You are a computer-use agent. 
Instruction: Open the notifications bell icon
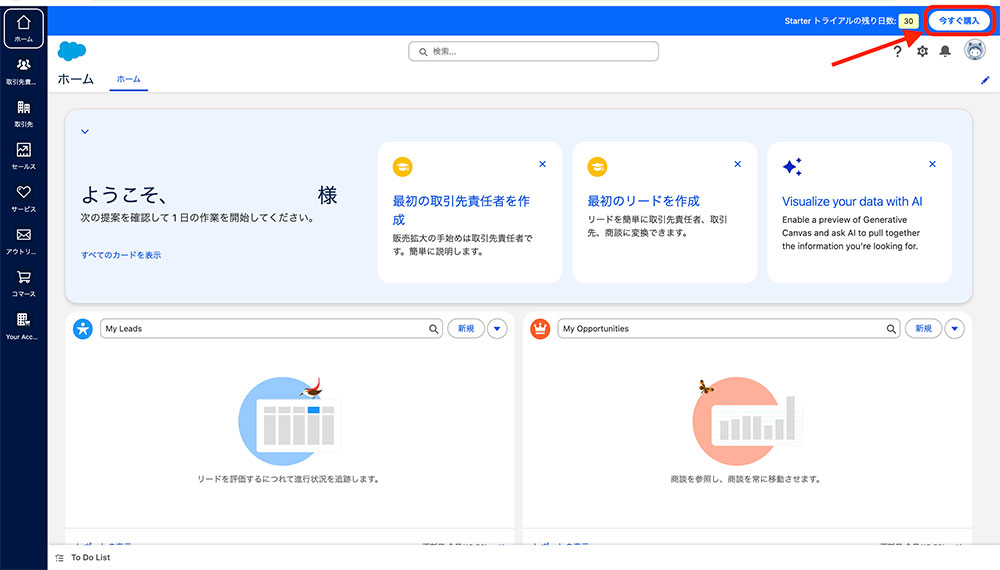945,51
